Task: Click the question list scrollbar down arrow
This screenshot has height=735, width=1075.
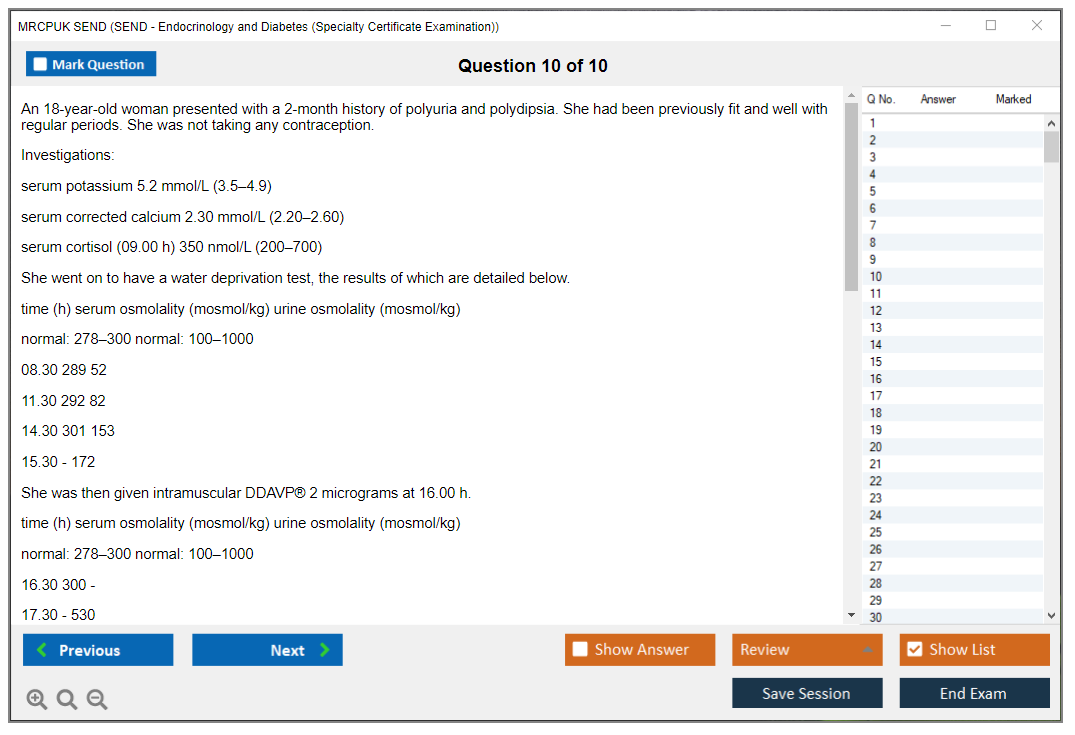Action: coord(1050,616)
